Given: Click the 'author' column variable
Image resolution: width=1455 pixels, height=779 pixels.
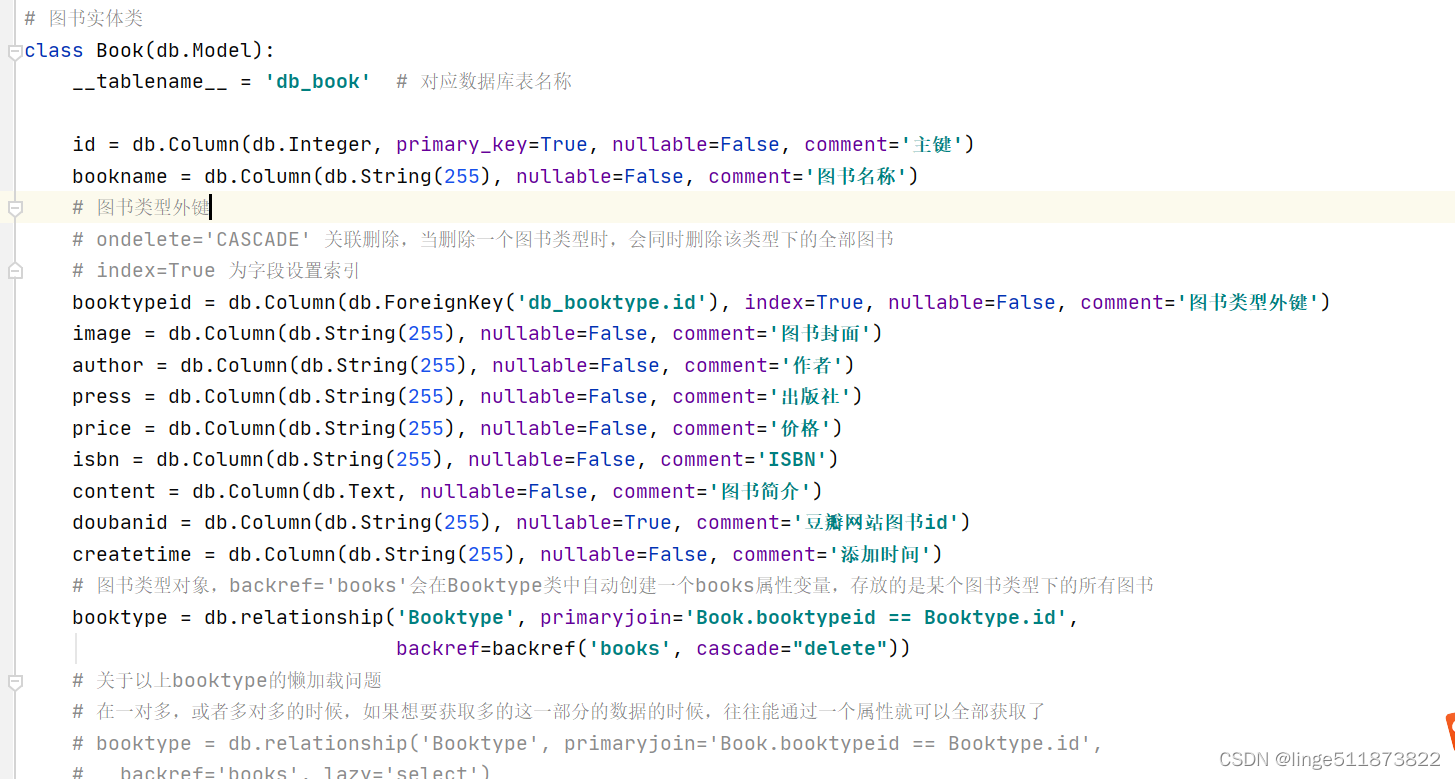Looking at the screenshot, I should (x=108, y=366).
